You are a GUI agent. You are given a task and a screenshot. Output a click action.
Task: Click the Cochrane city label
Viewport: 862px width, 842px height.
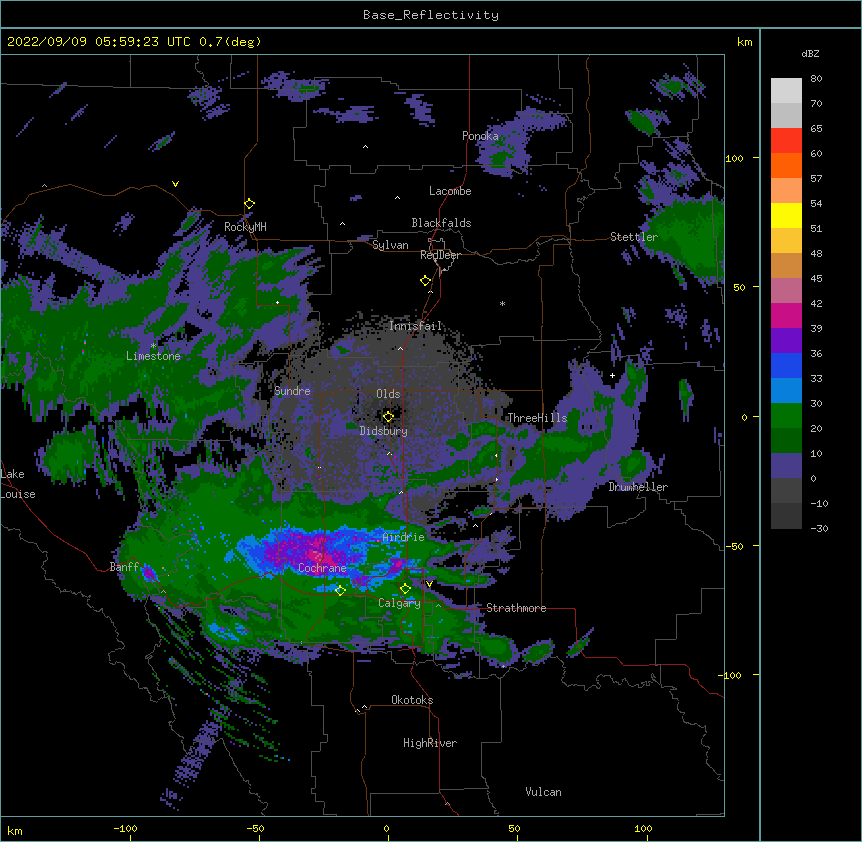click(322, 568)
